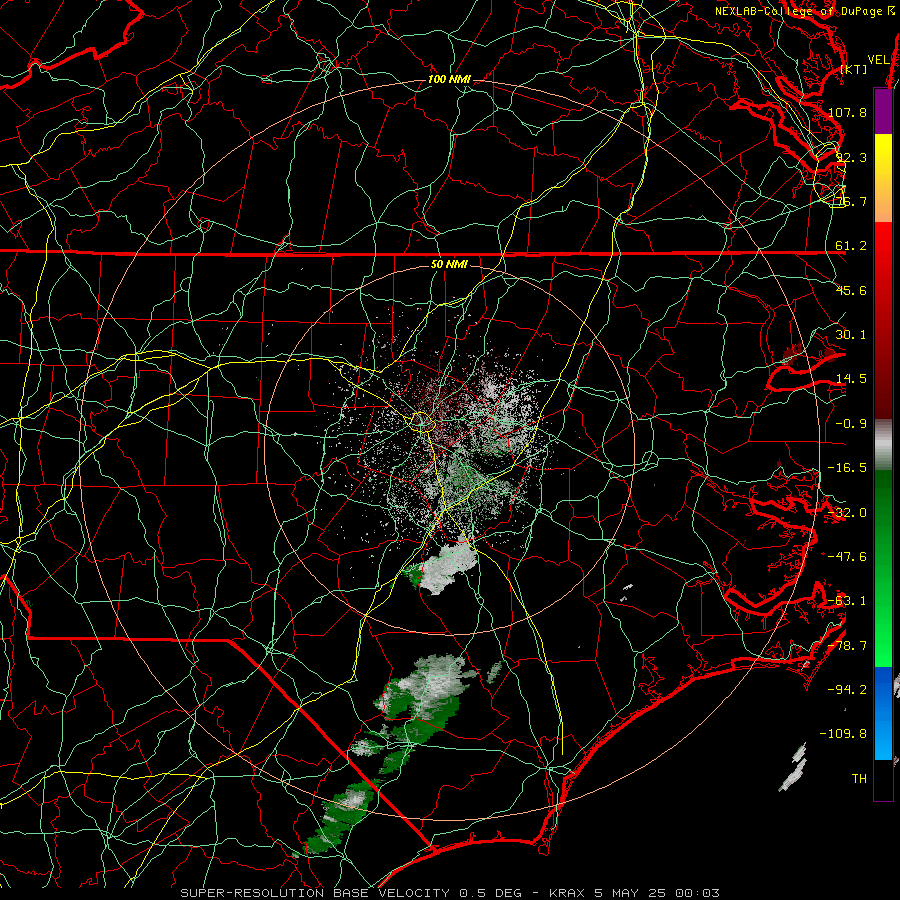The image size is (900, 900).
Task: Select the 92.3 value on the velocity scale
Action: point(851,157)
